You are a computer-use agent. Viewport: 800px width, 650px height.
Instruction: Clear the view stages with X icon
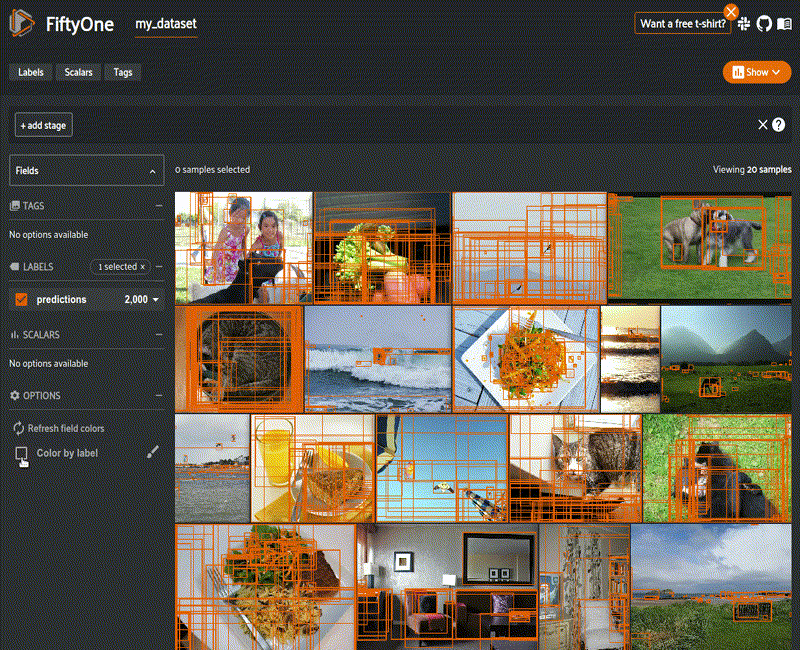coord(763,125)
